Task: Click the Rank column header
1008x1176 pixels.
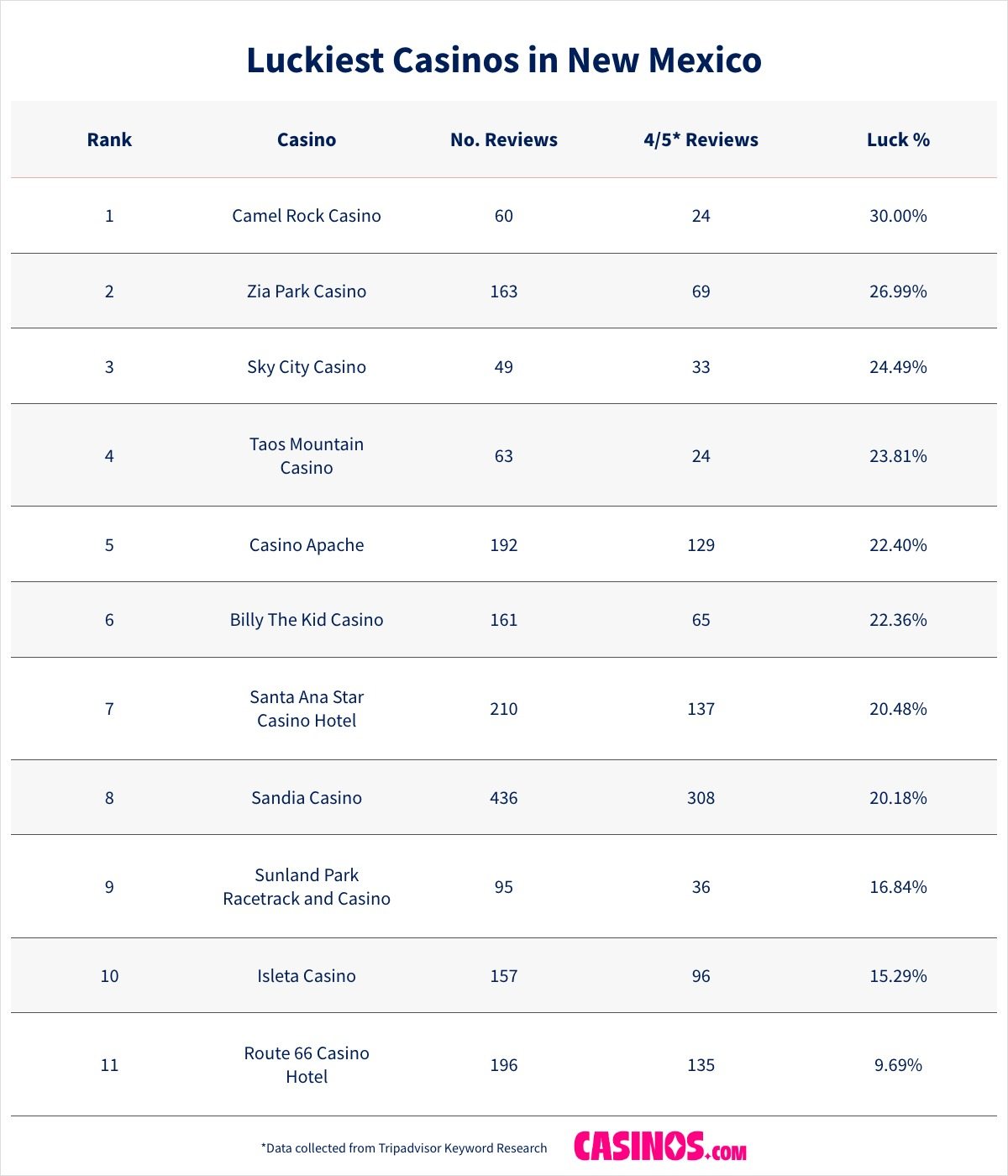Action: tap(109, 139)
